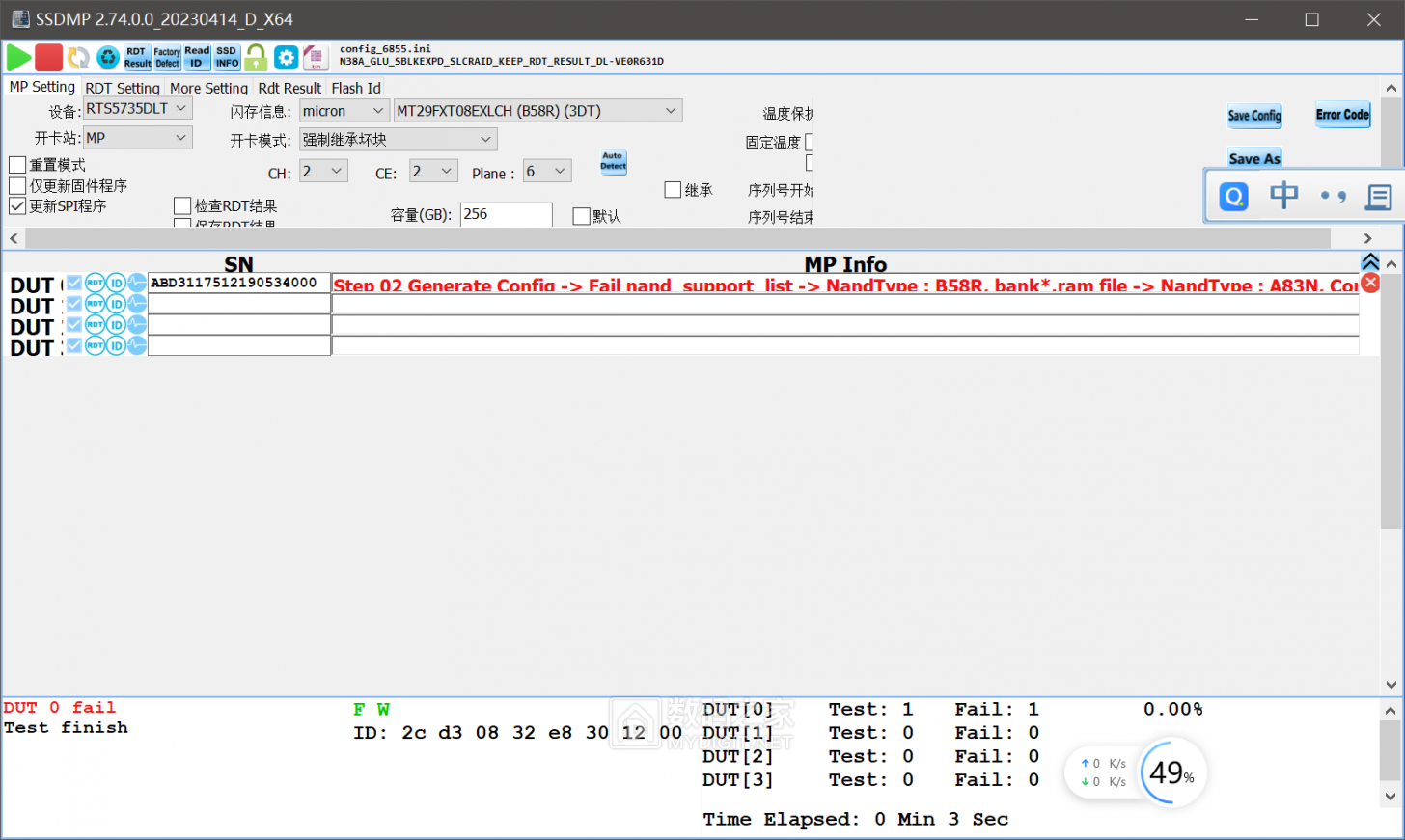Open the micron flash vendor dropdown

[x=344, y=111]
